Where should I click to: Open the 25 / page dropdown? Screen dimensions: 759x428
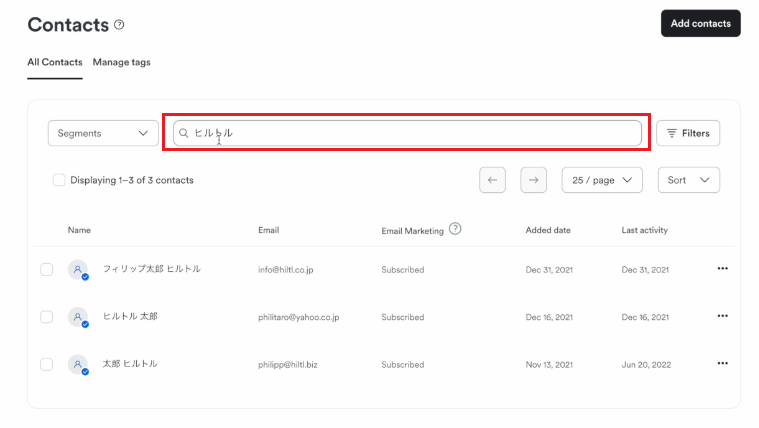coord(602,180)
